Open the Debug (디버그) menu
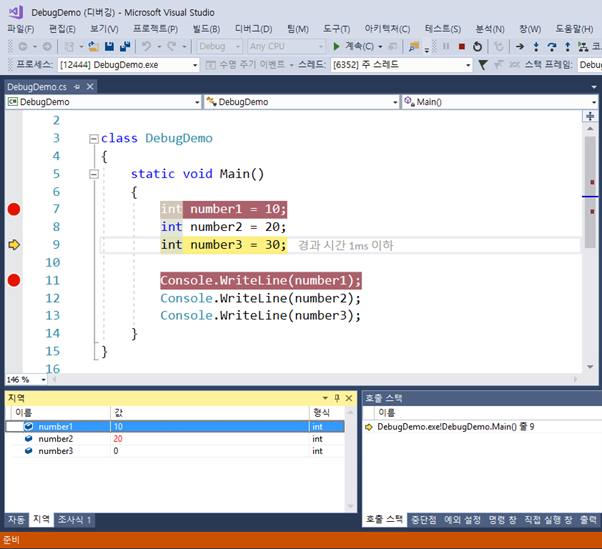Image resolution: width=602 pixels, height=549 pixels. [253, 29]
